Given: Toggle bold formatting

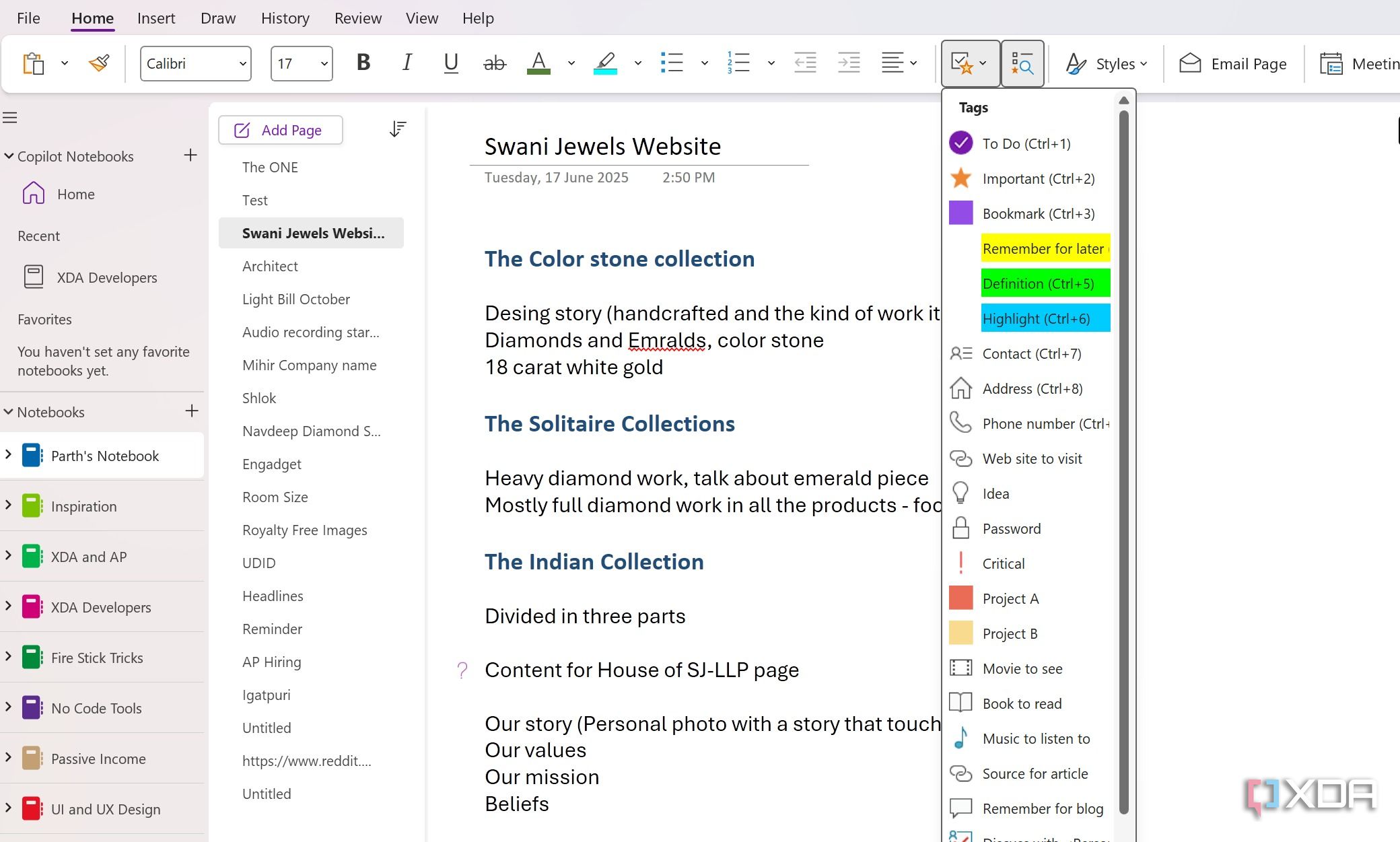Looking at the screenshot, I should pyautogui.click(x=363, y=63).
